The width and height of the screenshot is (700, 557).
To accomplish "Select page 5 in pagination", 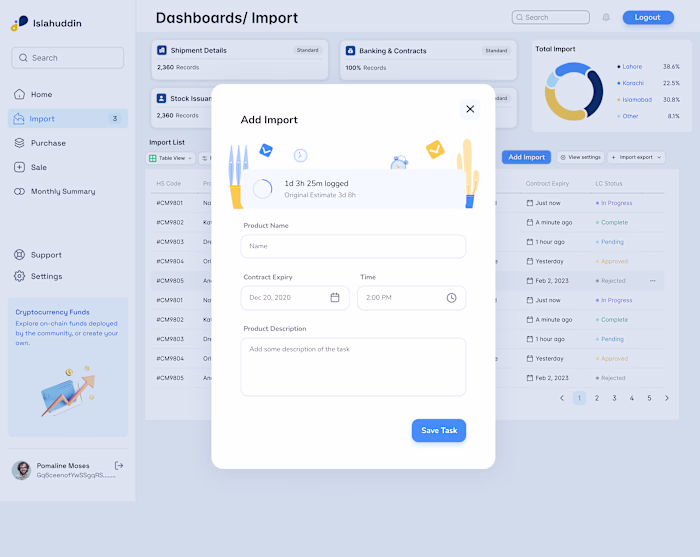I will [649, 398].
